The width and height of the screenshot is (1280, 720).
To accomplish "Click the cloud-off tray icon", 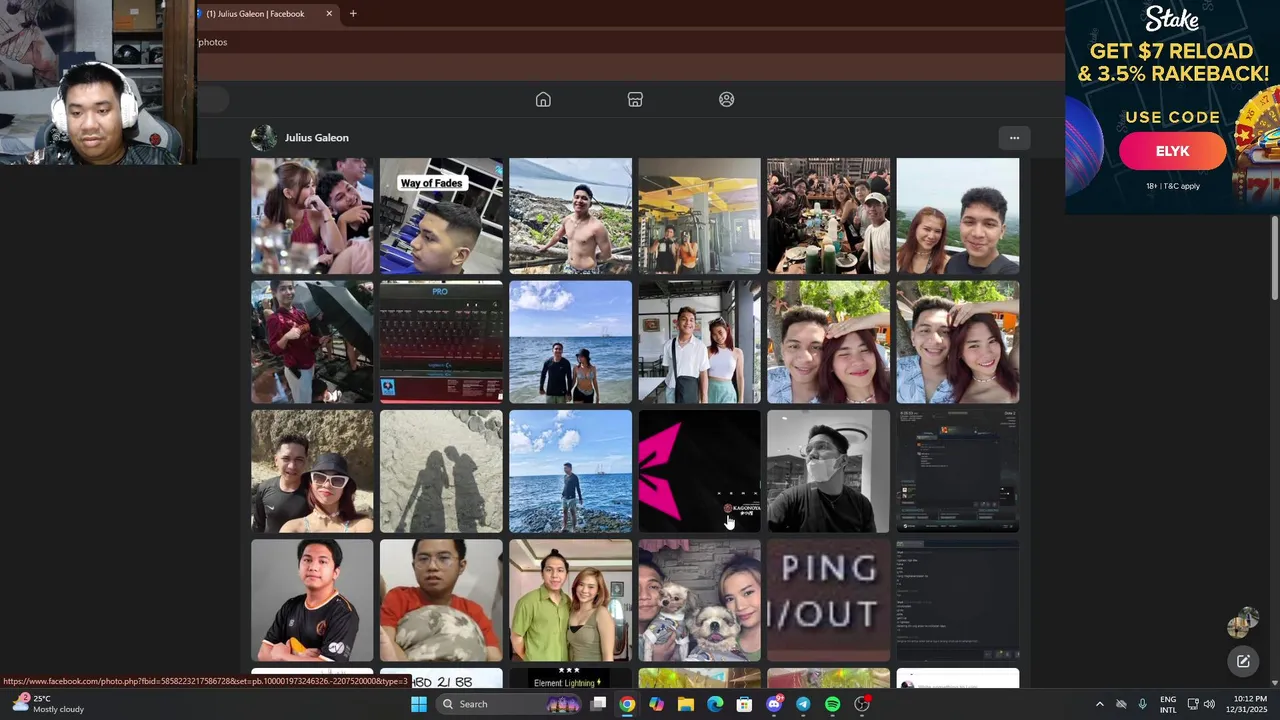I will (x=1121, y=704).
